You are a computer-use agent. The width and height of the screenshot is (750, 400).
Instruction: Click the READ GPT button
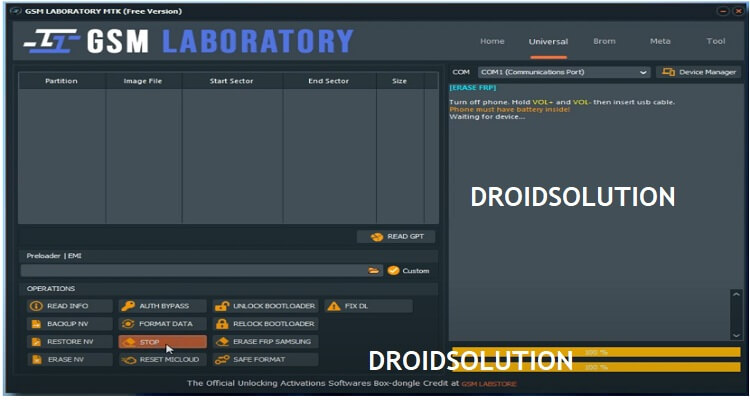tap(396, 236)
